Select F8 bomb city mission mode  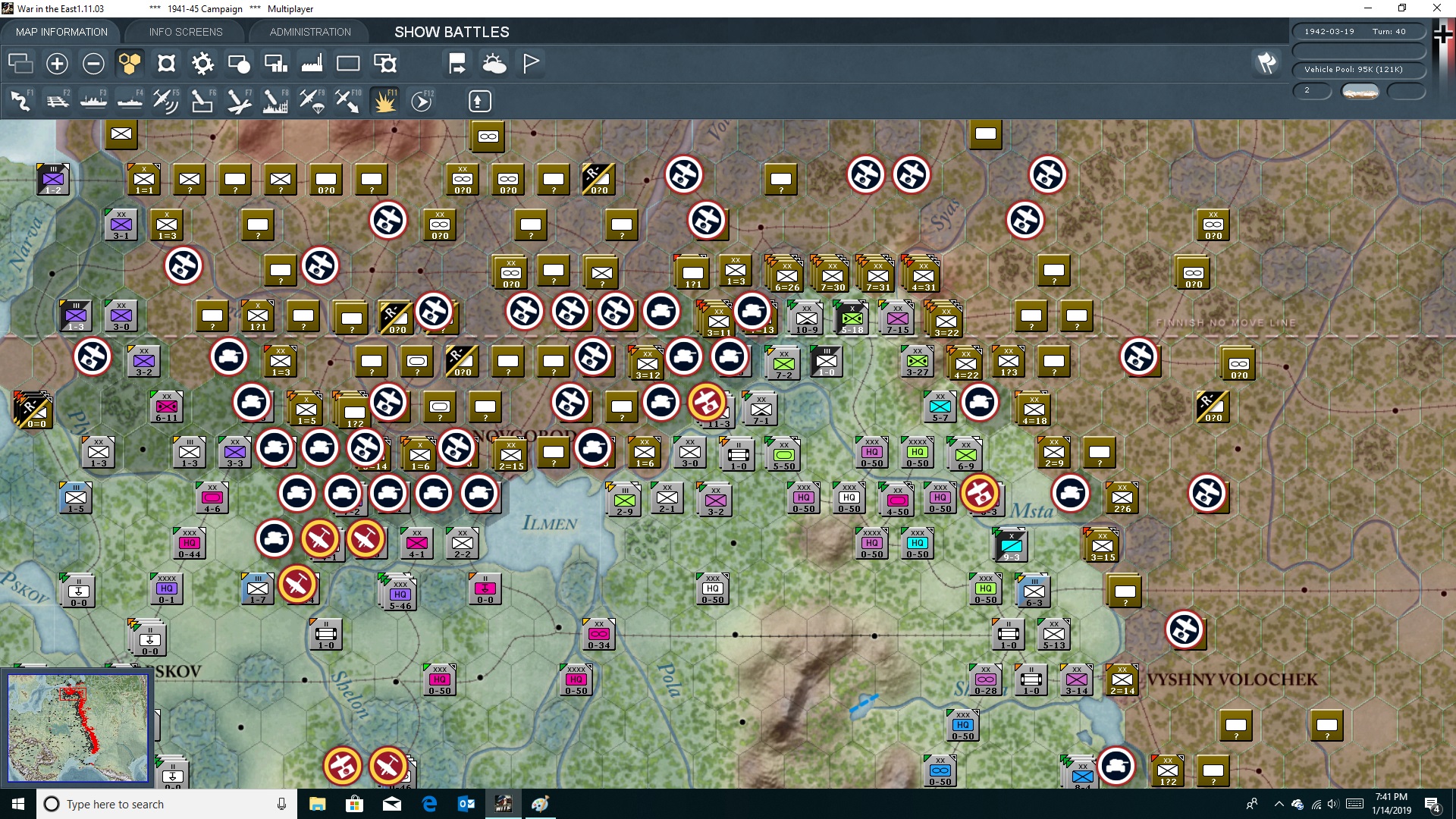coord(275,100)
